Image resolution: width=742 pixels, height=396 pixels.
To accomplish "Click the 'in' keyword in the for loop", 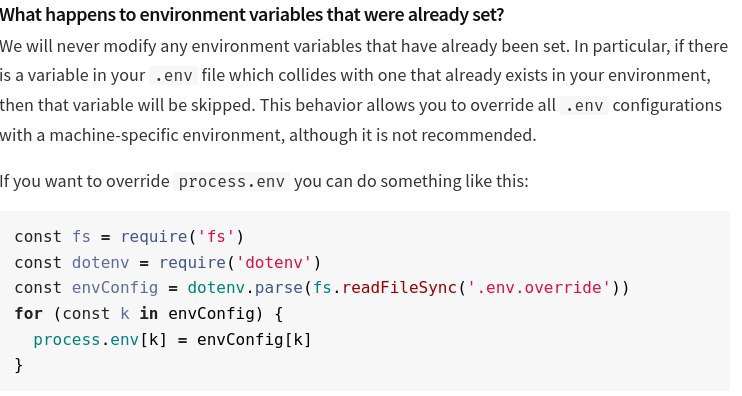I will click(148, 314).
